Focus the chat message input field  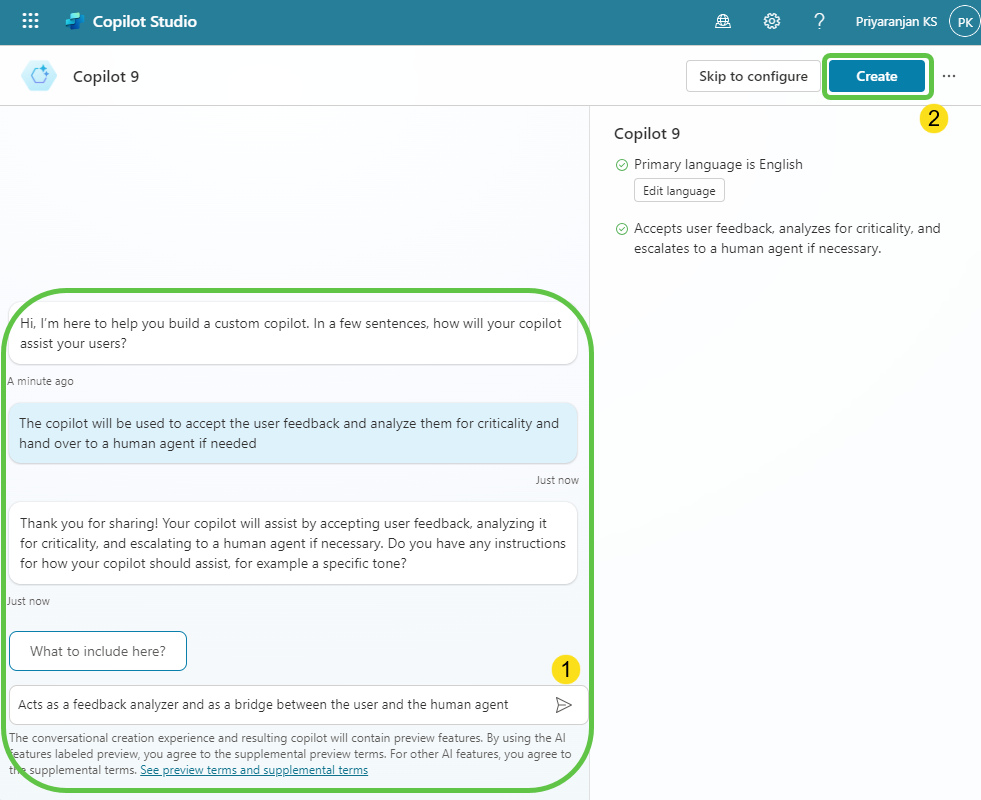point(280,705)
